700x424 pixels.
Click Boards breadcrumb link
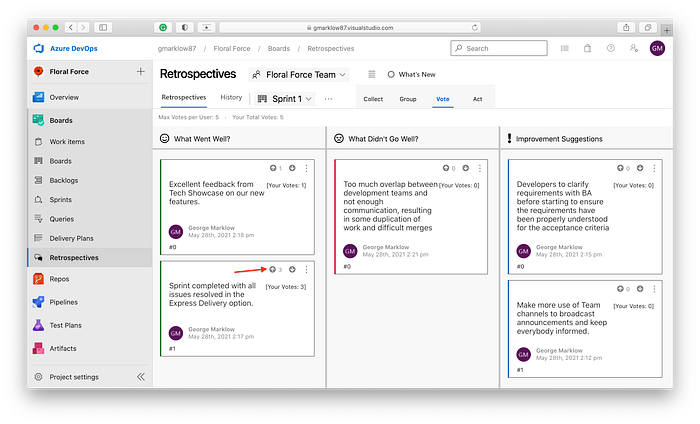[279, 49]
